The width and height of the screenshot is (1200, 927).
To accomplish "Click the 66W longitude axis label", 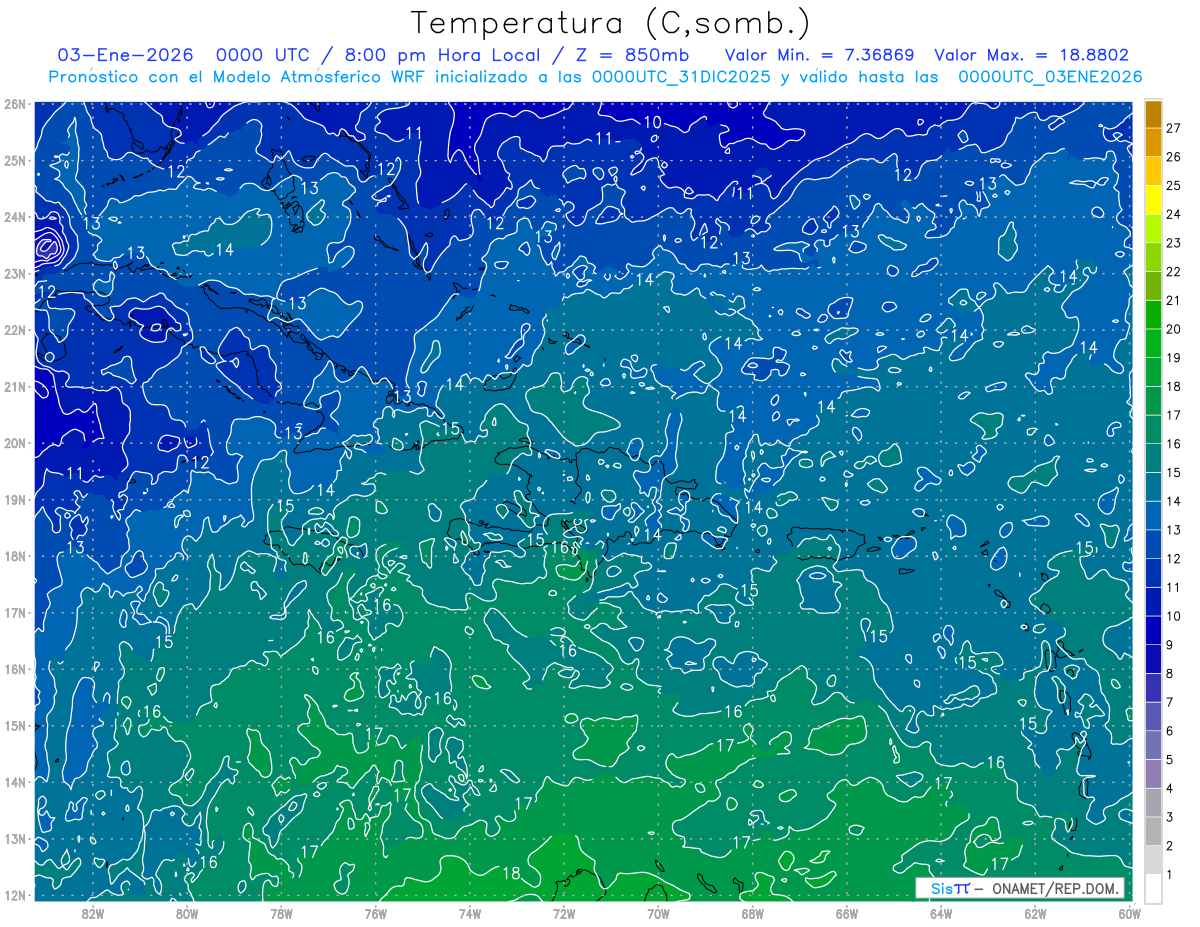I will [846, 912].
